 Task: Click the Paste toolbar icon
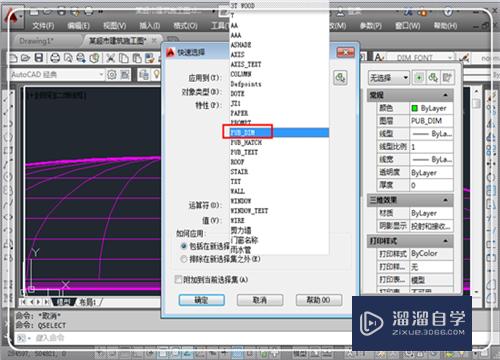[137, 58]
